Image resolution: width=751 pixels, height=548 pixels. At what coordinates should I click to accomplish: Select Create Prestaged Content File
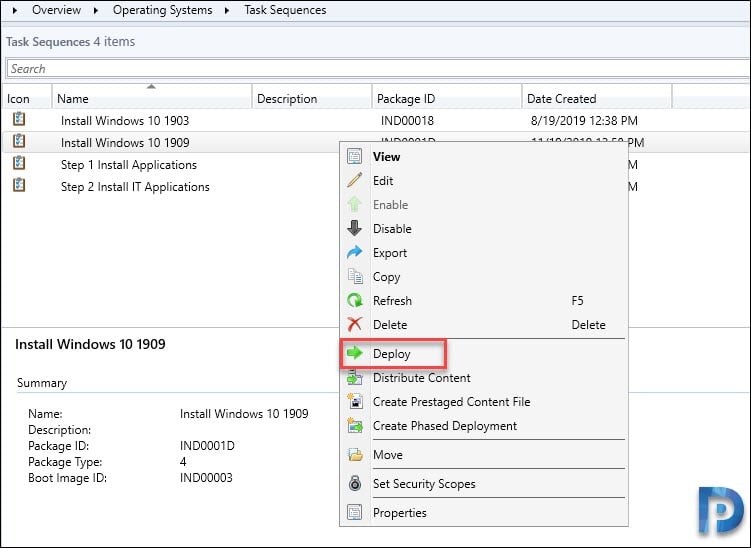click(x=484, y=401)
